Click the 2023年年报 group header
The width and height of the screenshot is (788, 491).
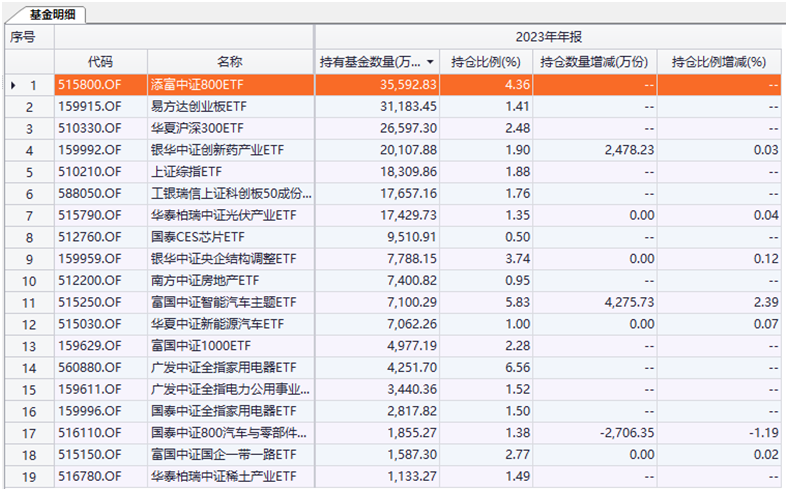pyautogui.click(x=548, y=37)
